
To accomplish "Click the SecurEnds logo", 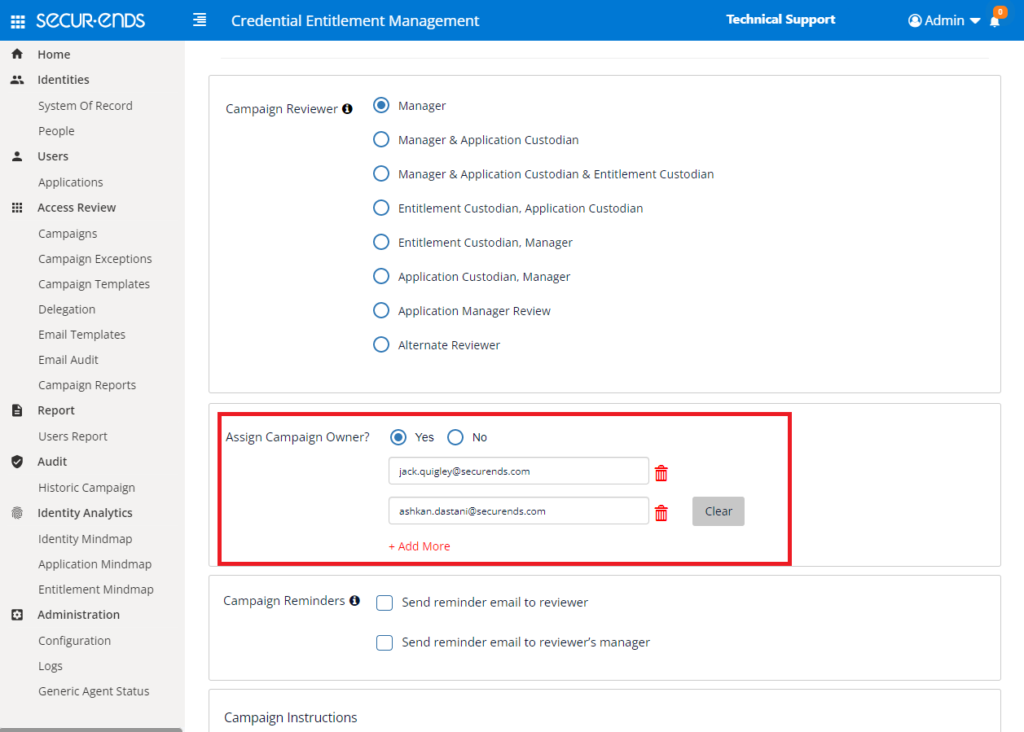I will [91, 20].
